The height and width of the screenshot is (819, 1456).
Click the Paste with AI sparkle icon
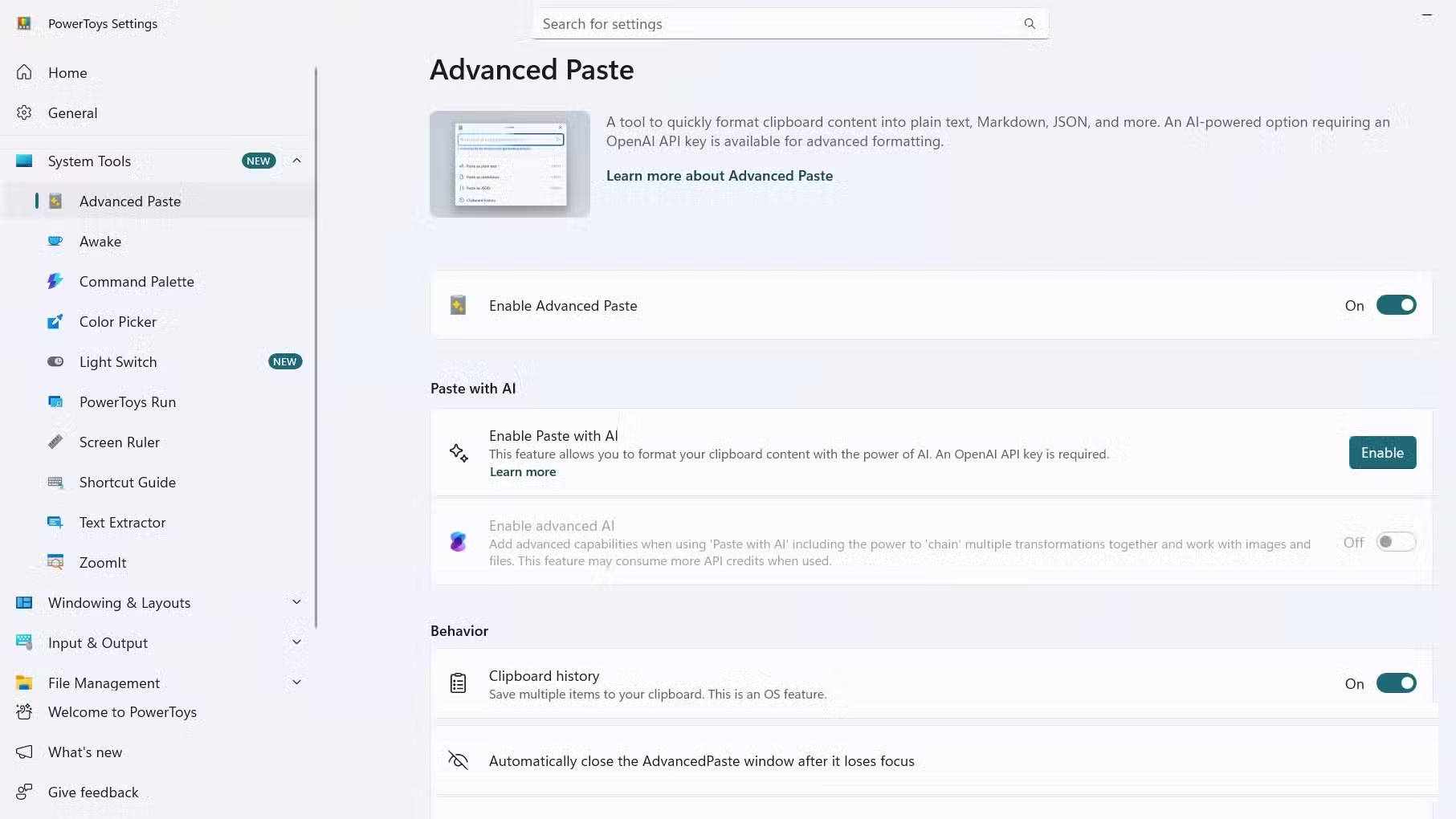(x=459, y=453)
